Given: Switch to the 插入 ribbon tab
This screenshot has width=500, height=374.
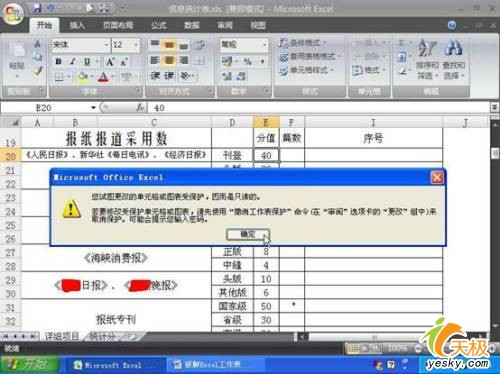Looking at the screenshot, I should [x=77, y=25].
